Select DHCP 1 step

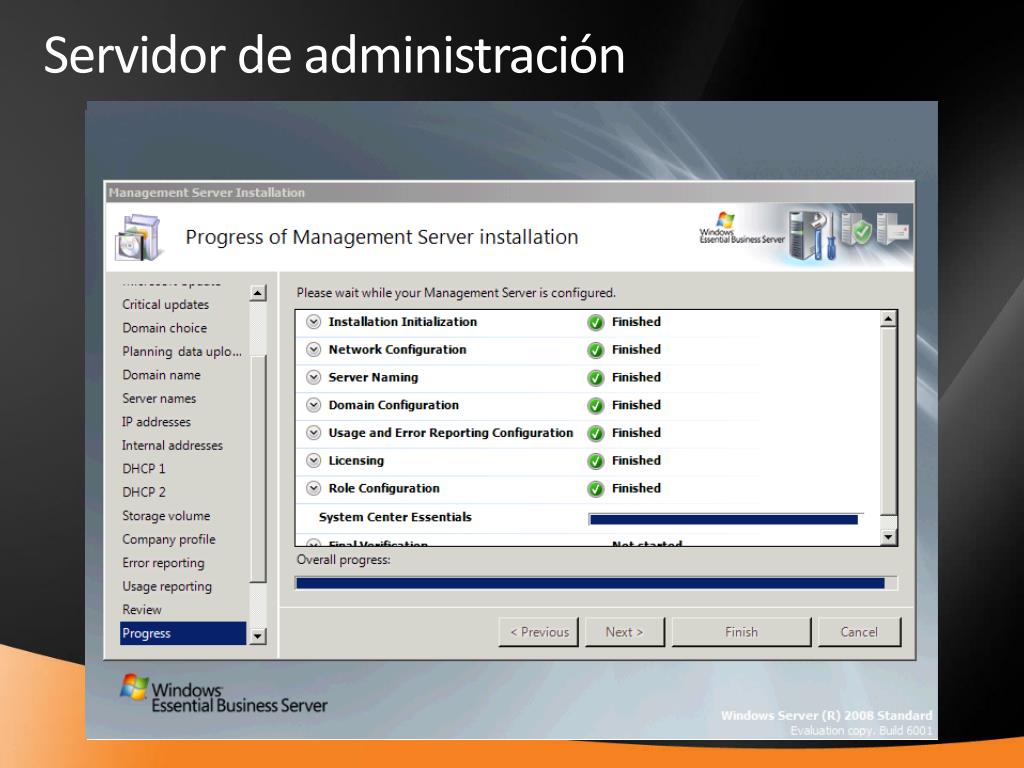[144, 469]
